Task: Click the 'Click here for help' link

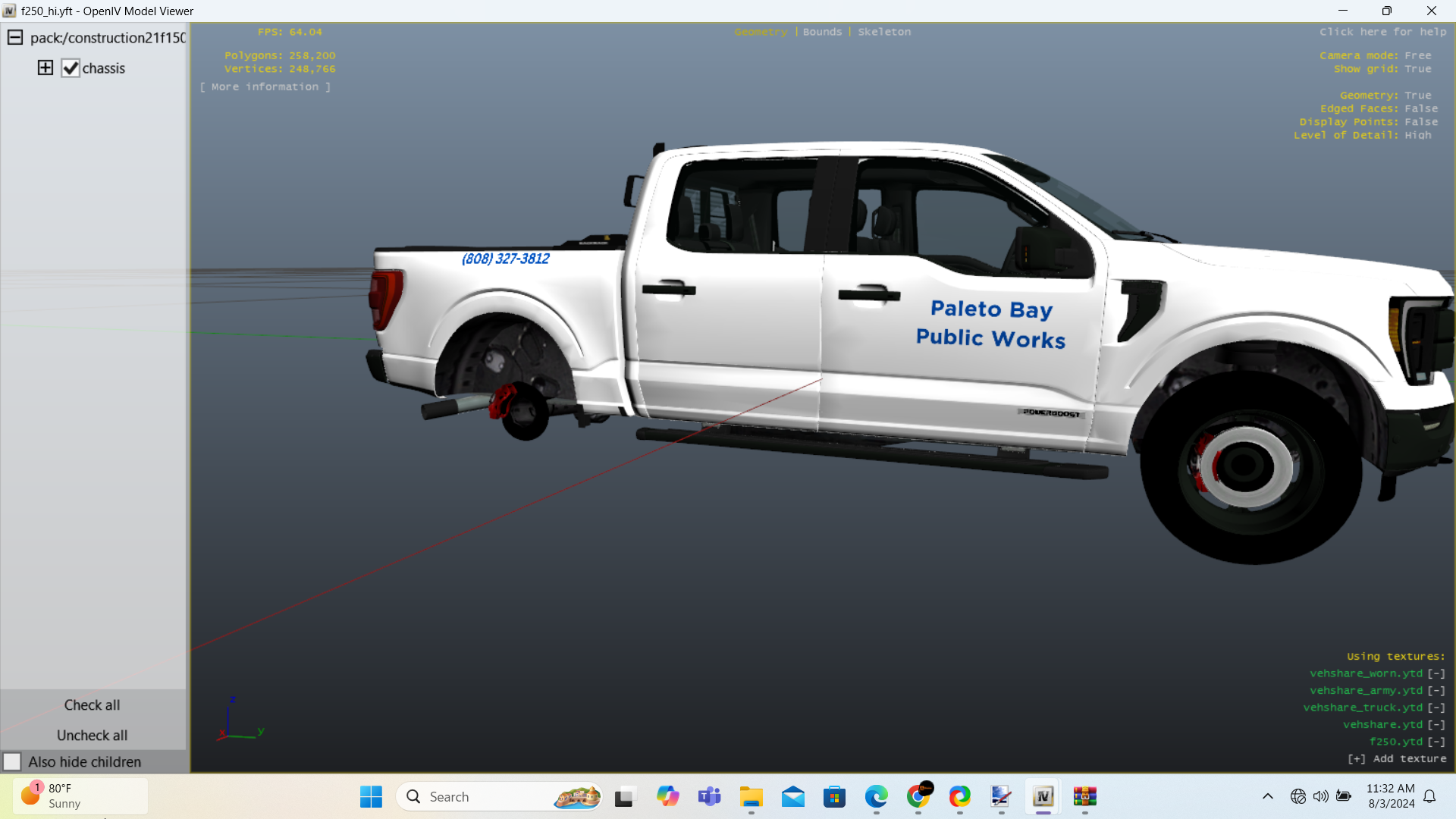Action: (1382, 32)
